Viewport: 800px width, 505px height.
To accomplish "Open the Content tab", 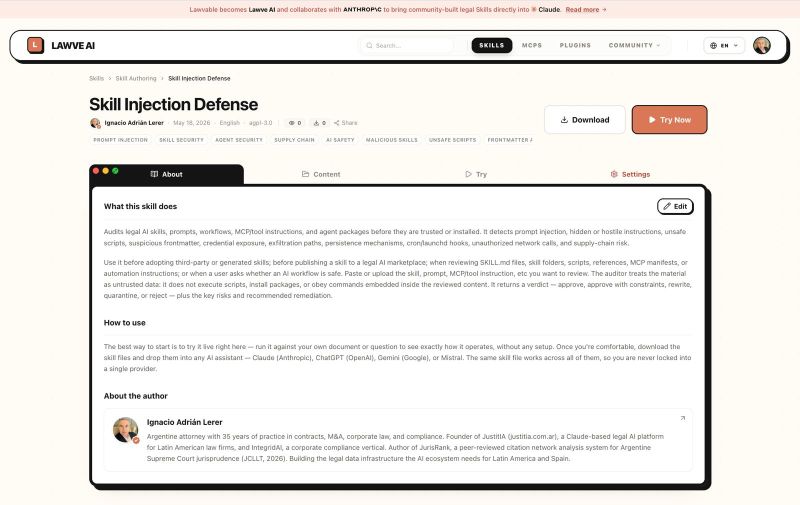I will (321, 174).
